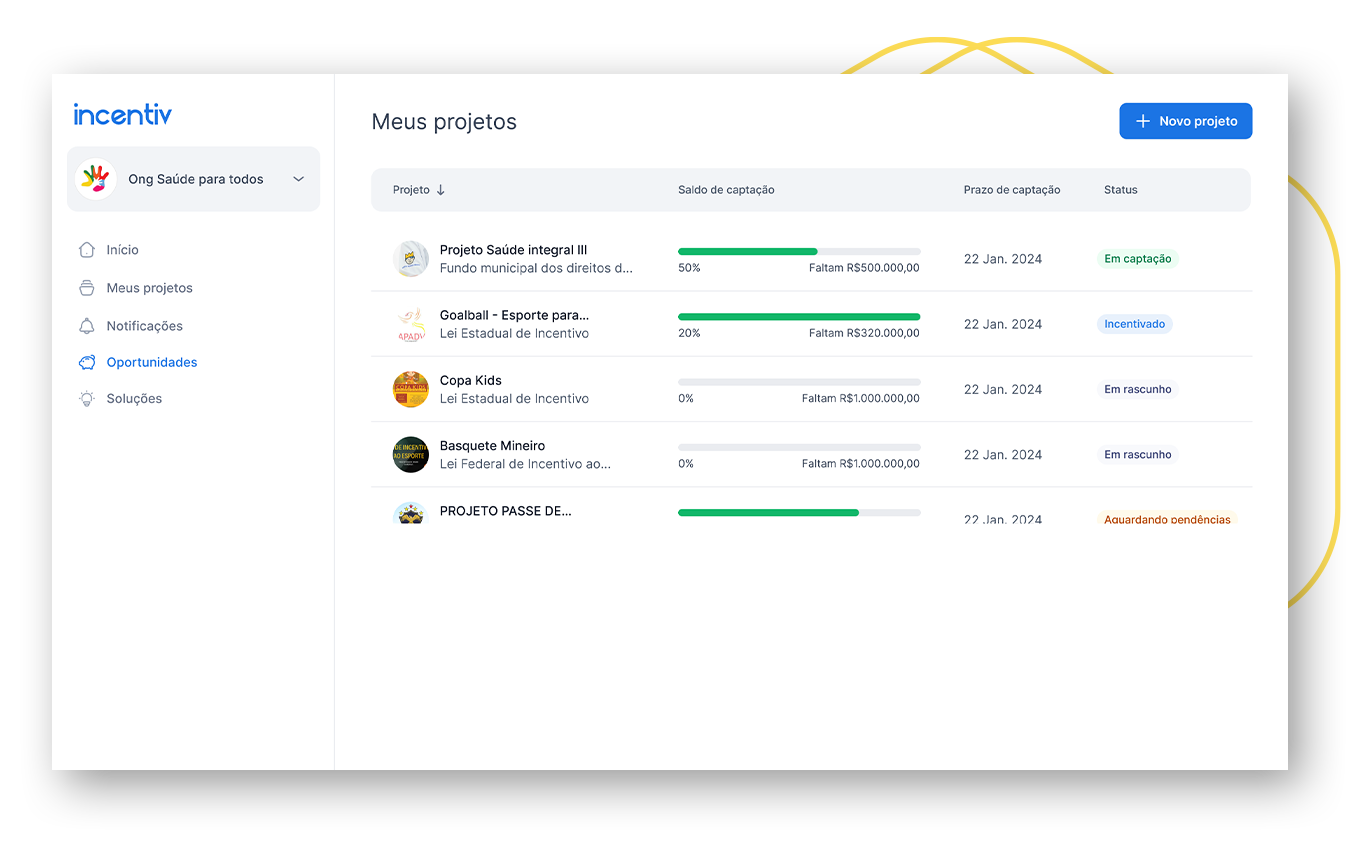Click the Copa Kids empty progress bar
This screenshot has height=842, width=1364.
click(799, 381)
